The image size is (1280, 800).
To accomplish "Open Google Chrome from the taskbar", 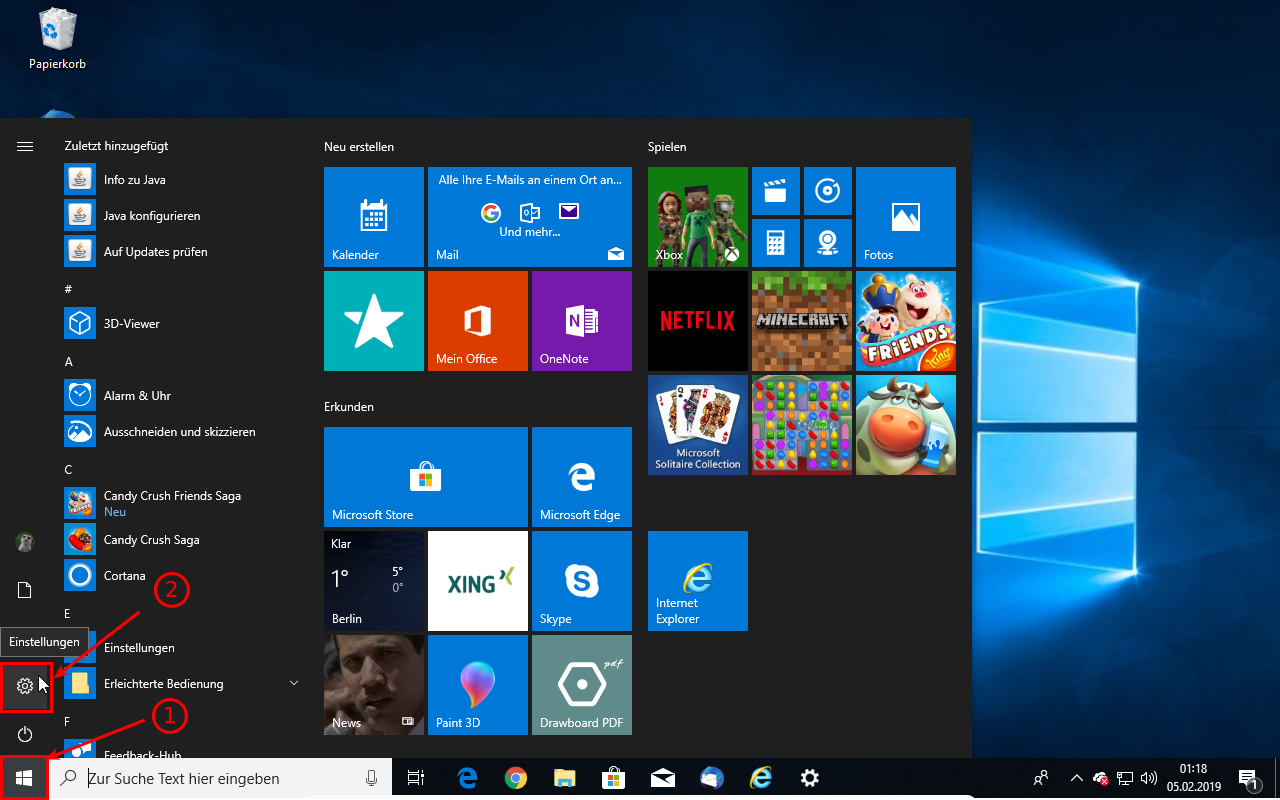I will point(516,778).
